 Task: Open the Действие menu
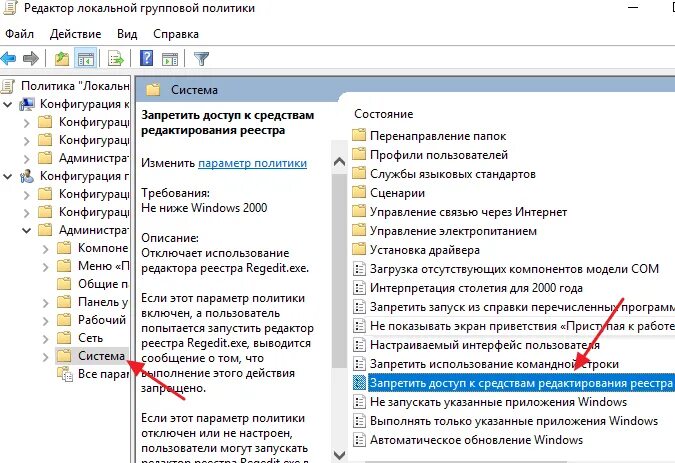(75, 34)
